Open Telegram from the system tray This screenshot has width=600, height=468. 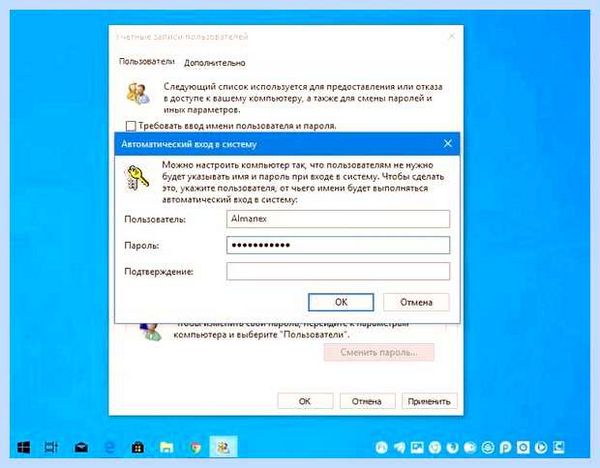click(x=399, y=447)
